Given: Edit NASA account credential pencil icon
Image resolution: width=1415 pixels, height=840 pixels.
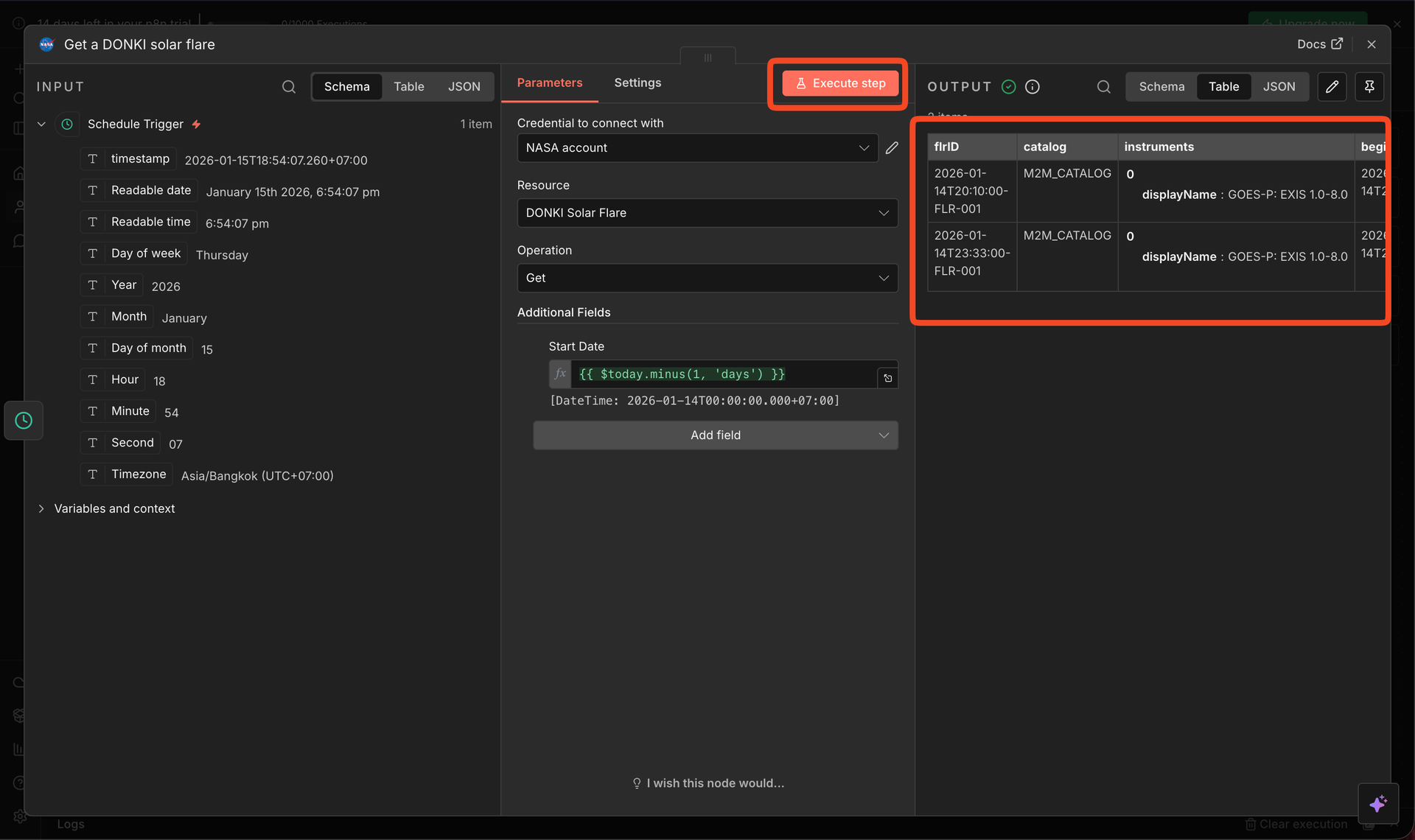Looking at the screenshot, I should click(x=892, y=148).
